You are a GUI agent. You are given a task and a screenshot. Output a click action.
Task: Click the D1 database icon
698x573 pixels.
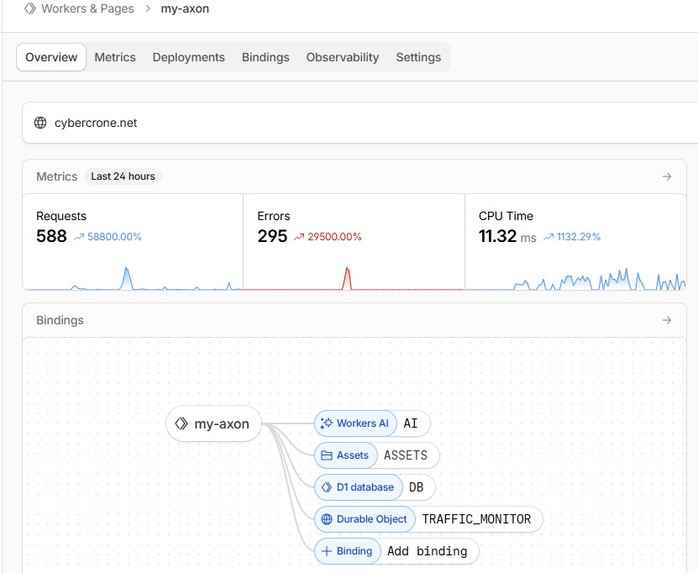[327, 488]
